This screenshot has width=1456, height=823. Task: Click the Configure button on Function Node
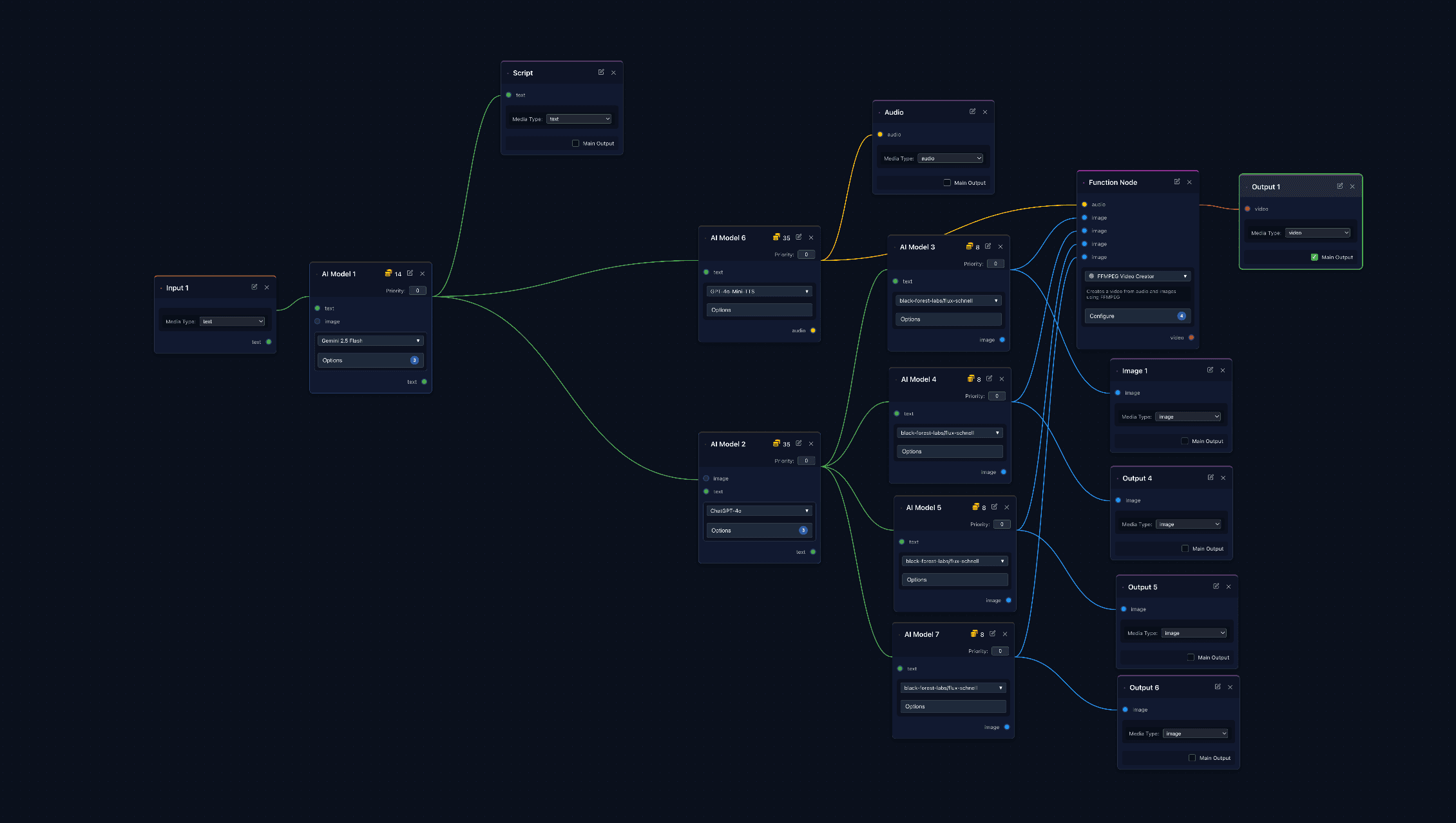[1137, 316]
